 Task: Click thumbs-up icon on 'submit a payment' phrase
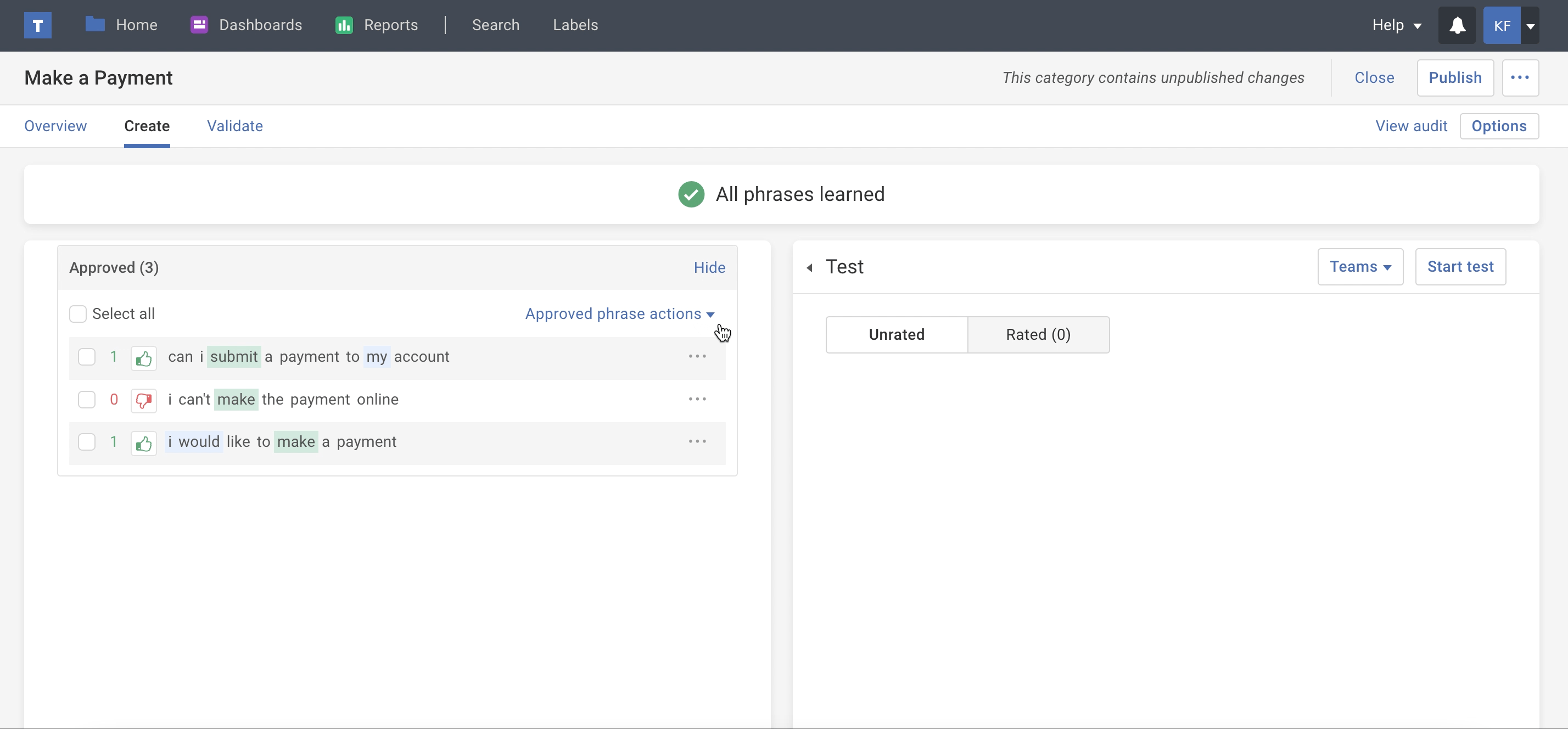pyautogui.click(x=144, y=358)
